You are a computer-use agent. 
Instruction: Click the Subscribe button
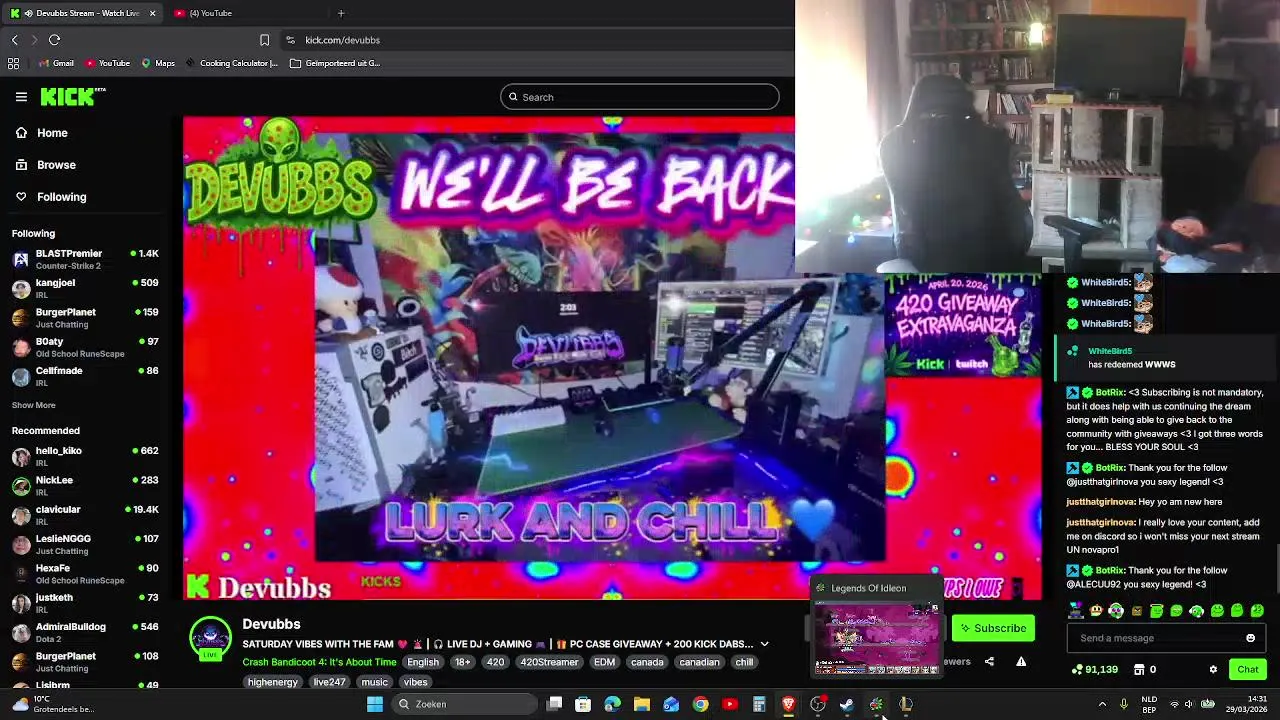tap(993, 628)
